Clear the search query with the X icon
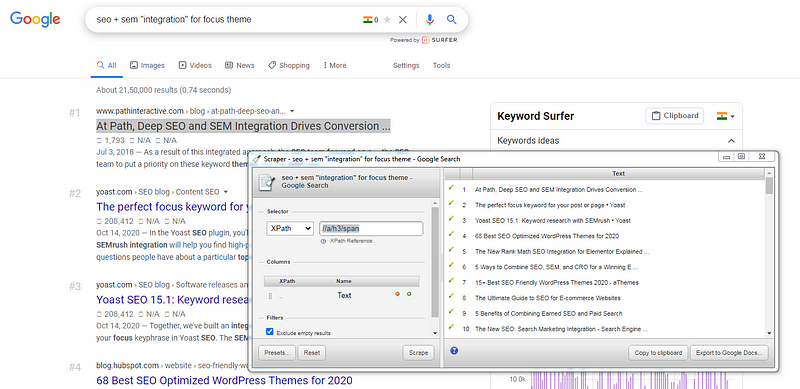This screenshot has width=800, height=389. (403, 20)
